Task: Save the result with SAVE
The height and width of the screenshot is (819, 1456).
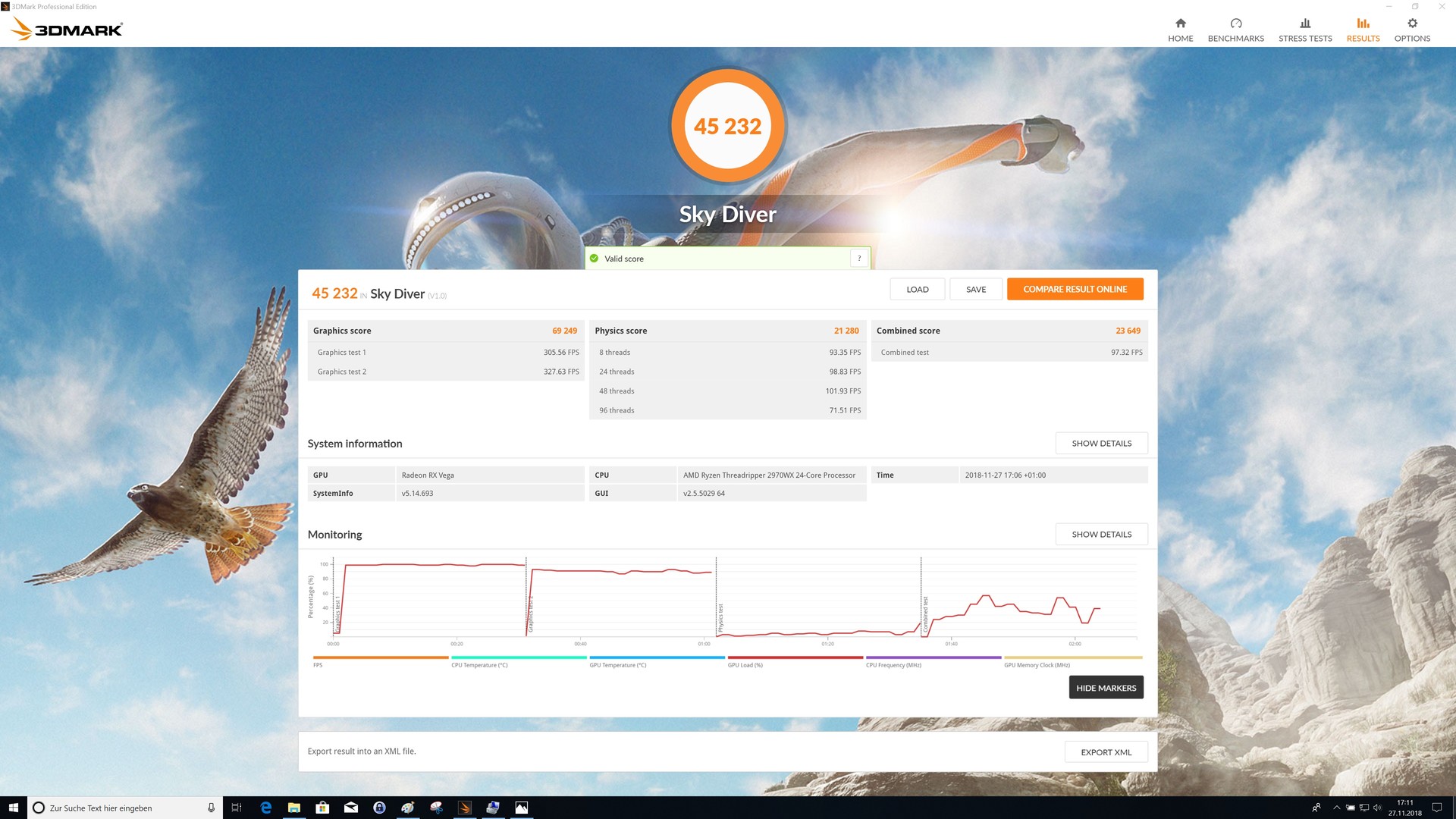Action: [x=976, y=289]
